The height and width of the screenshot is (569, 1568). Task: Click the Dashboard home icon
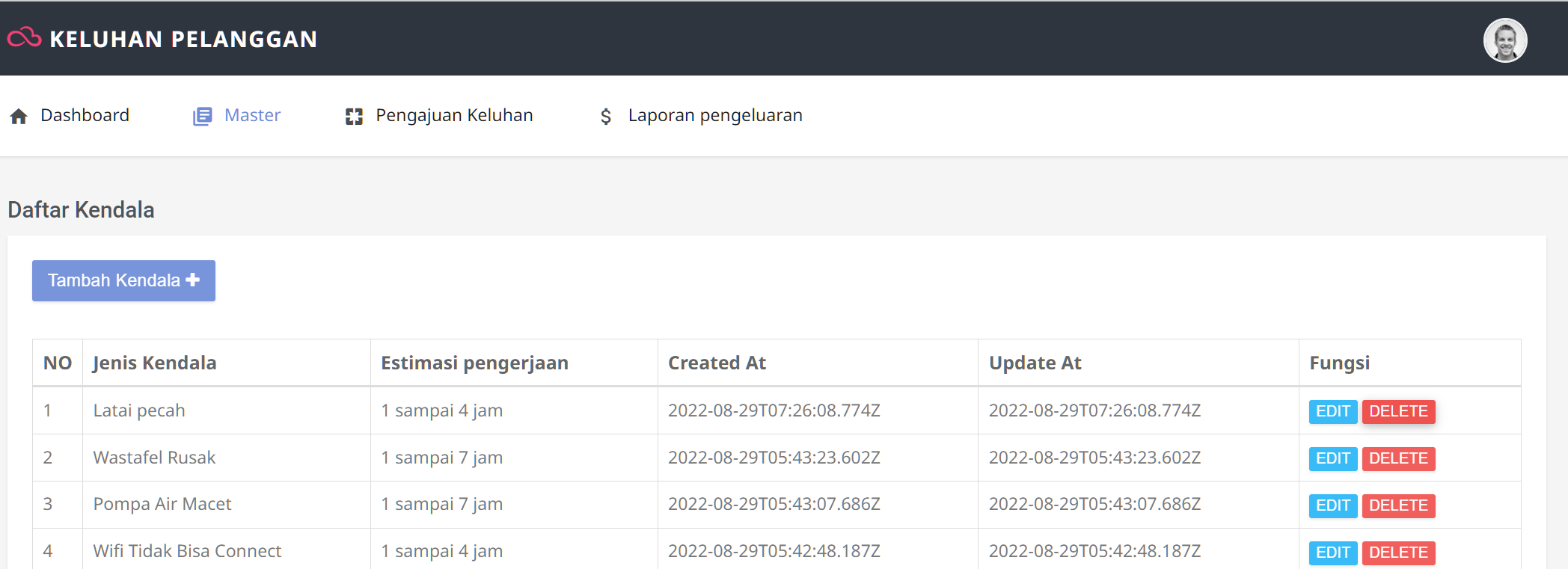(x=19, y=116)
